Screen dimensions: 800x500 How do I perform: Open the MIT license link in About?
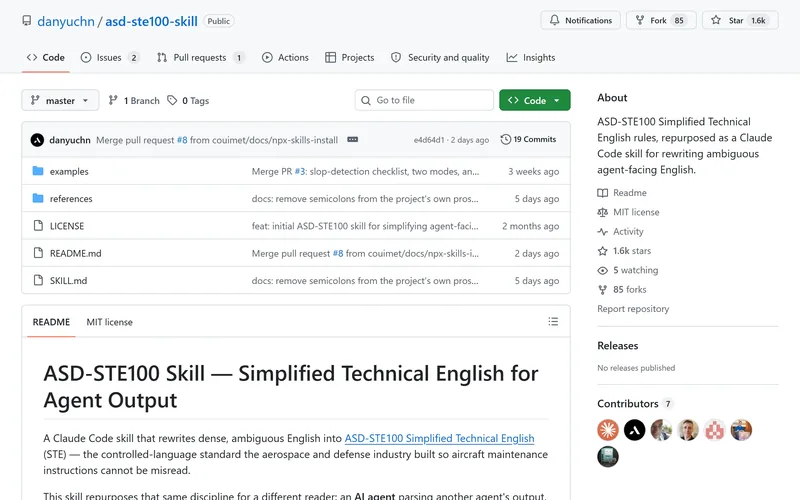(x=628, y=212)
